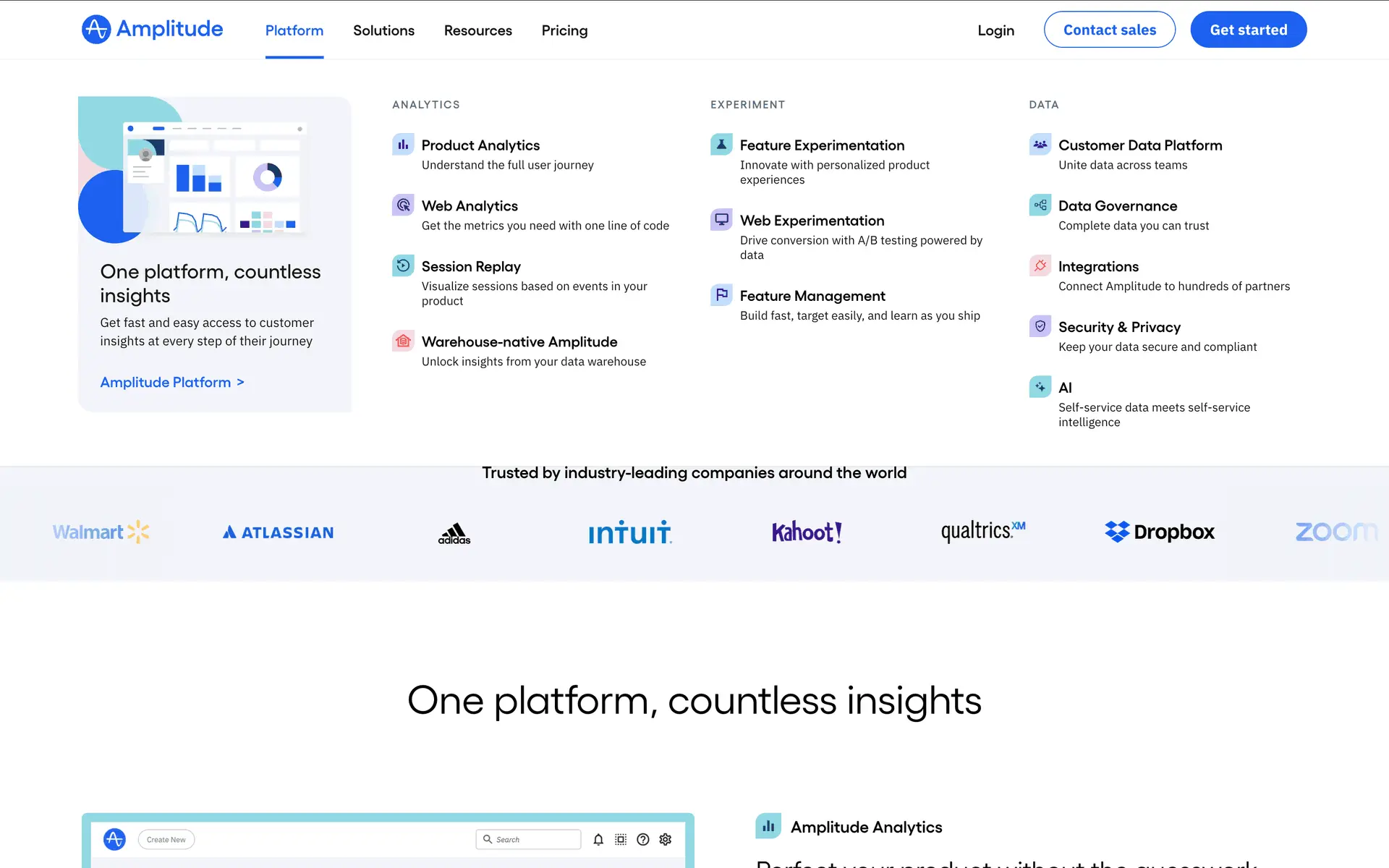Click the AI sparkle icon
This screenshot has height=868, width=1389.
tap(1040, 387)
